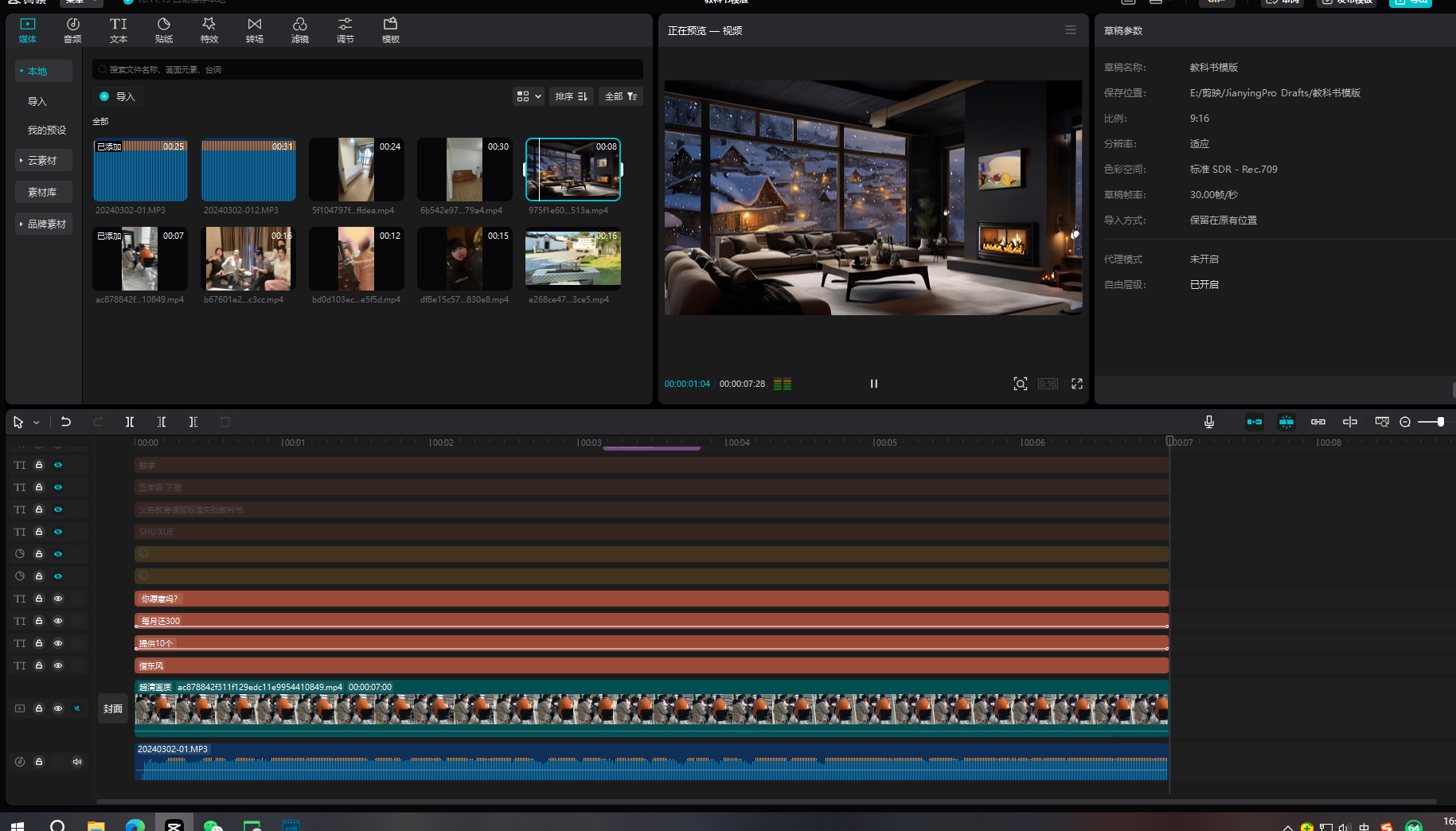1456x831 pixels.
Task: Open the 贴纸 stickers tab
Action: [163, 30]
